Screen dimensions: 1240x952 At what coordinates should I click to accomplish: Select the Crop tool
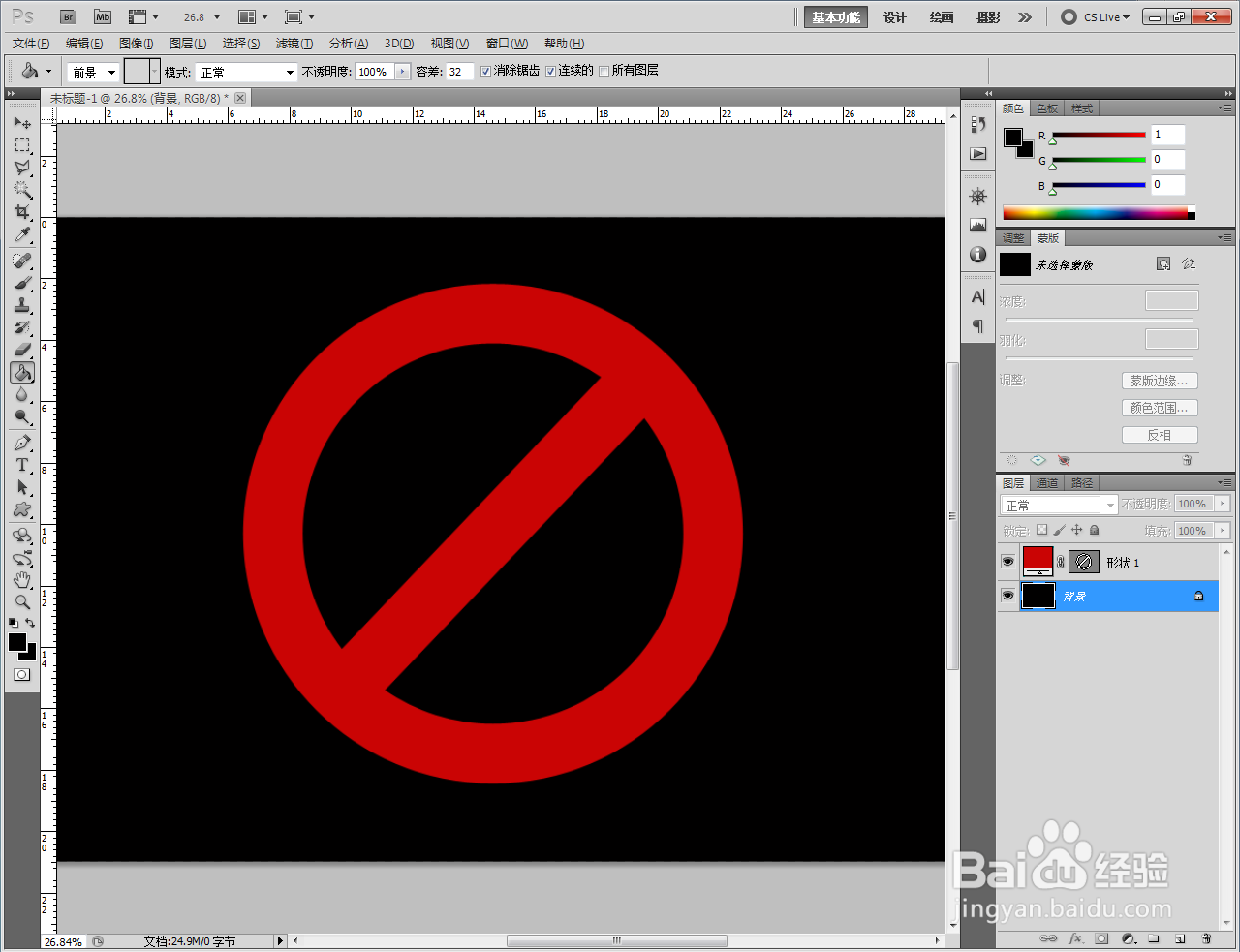click(x=22, y=212)
